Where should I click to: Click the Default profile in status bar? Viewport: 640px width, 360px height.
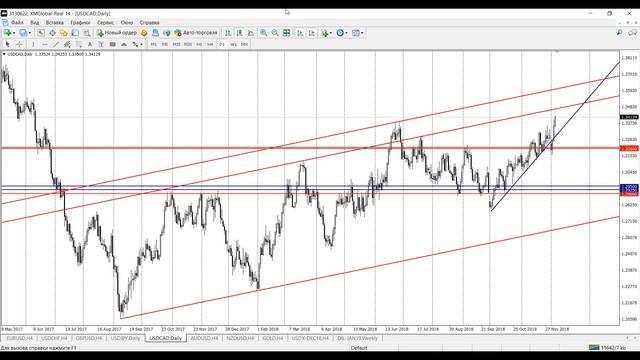359,348
